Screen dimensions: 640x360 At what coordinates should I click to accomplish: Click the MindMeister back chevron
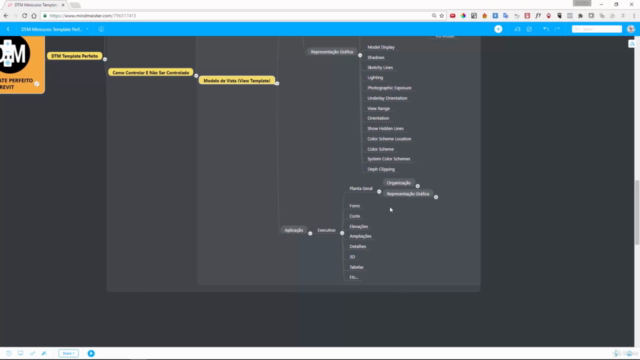(x=8, y=29)
